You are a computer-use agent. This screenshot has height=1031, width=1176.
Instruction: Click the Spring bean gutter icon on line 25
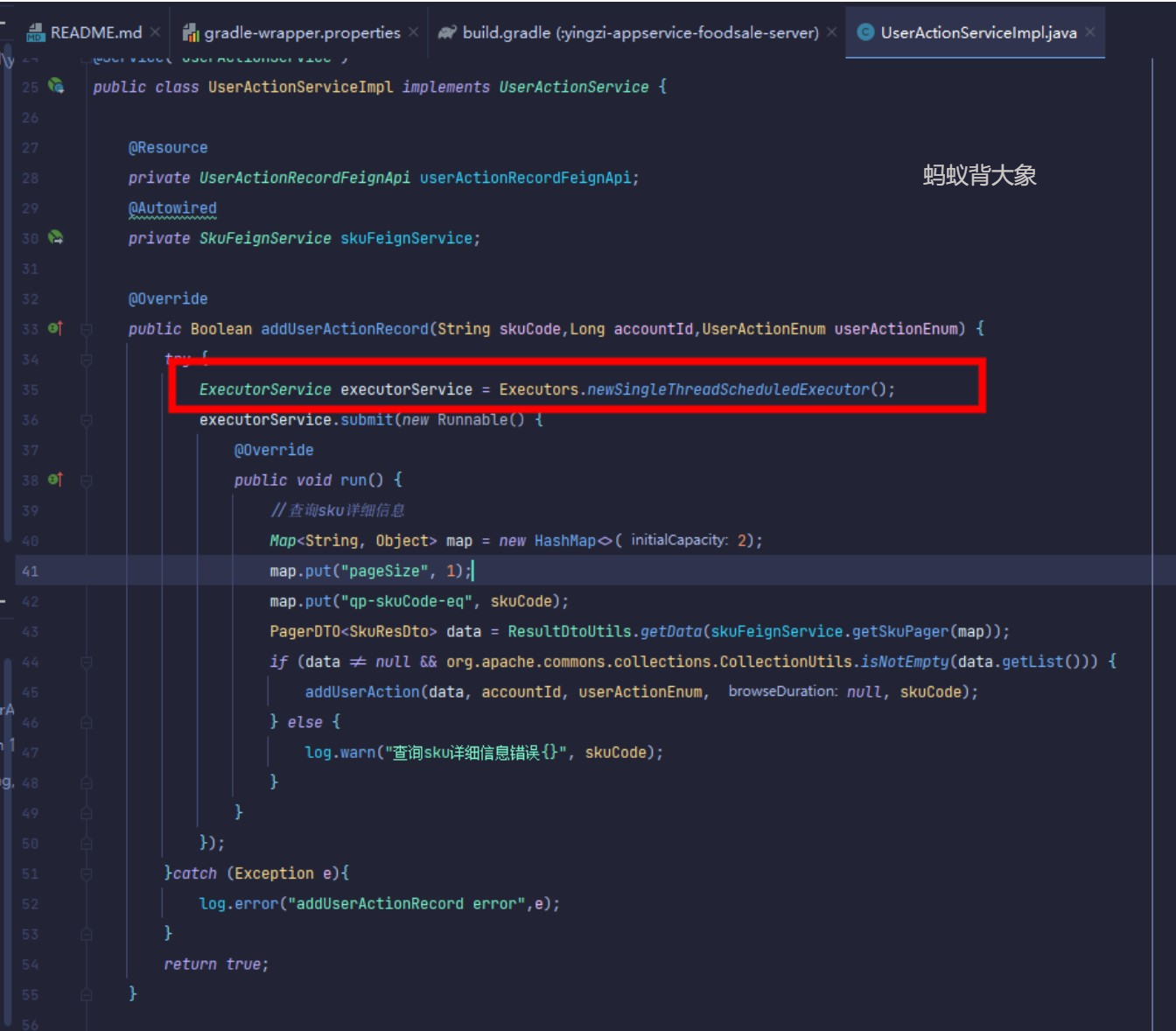[x=56, y=86]
